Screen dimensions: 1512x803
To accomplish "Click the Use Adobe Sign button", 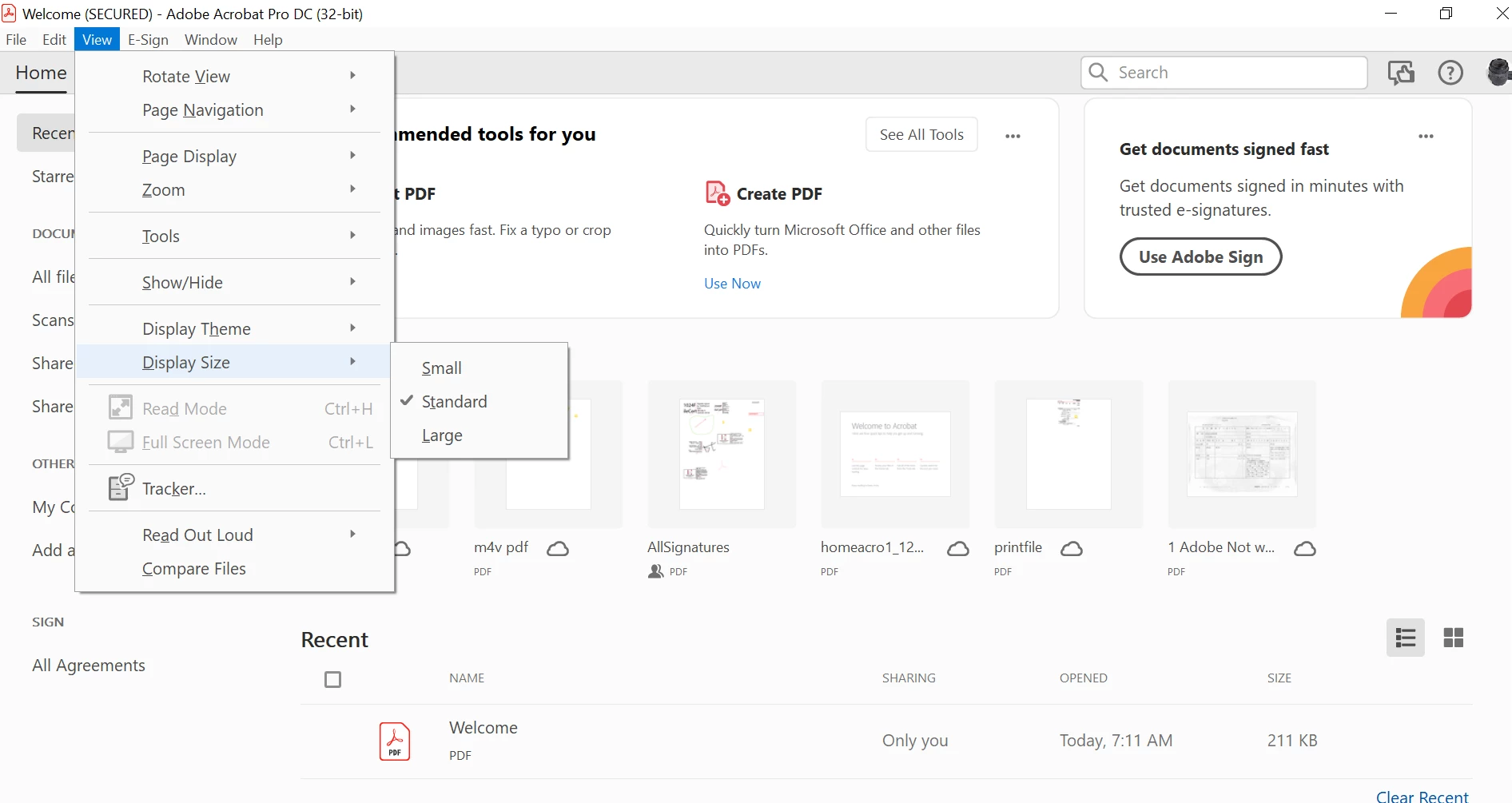I will pos(1200,256).
